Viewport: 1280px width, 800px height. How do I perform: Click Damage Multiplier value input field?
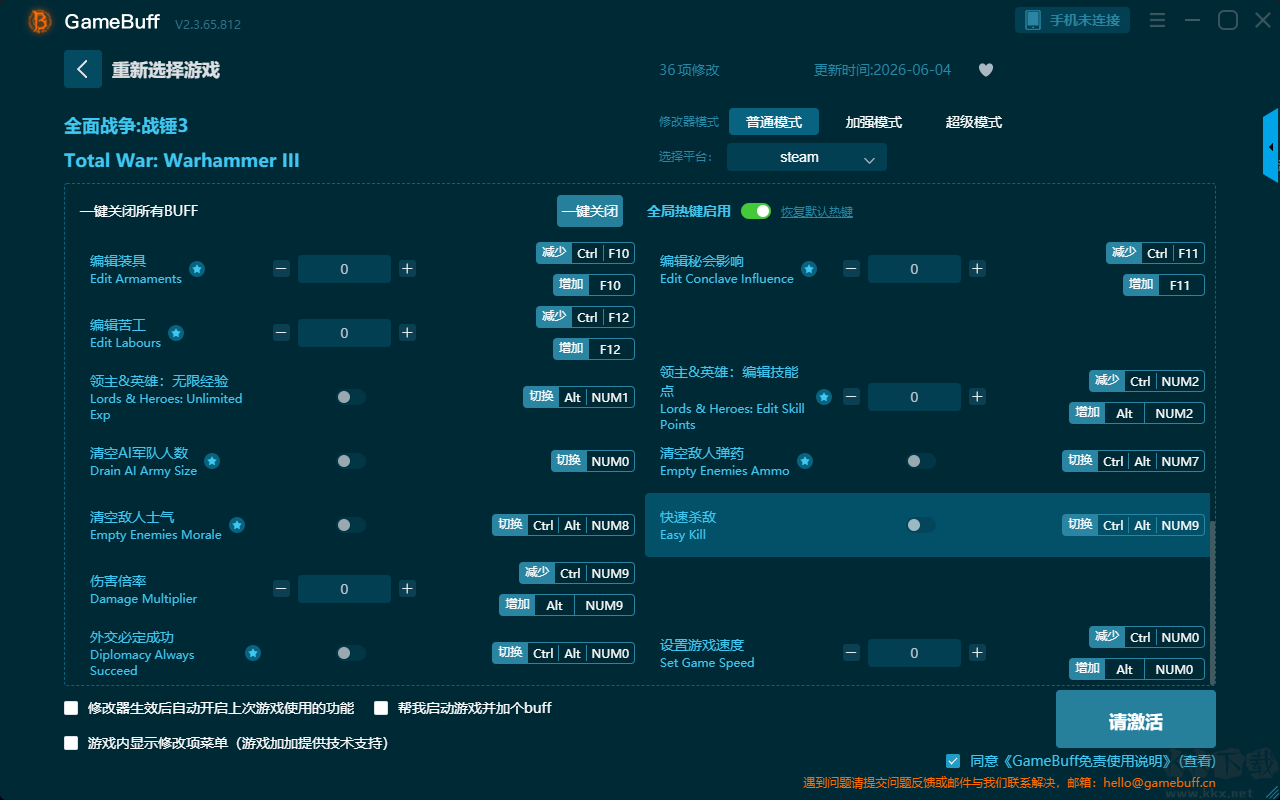click(344, 589)
